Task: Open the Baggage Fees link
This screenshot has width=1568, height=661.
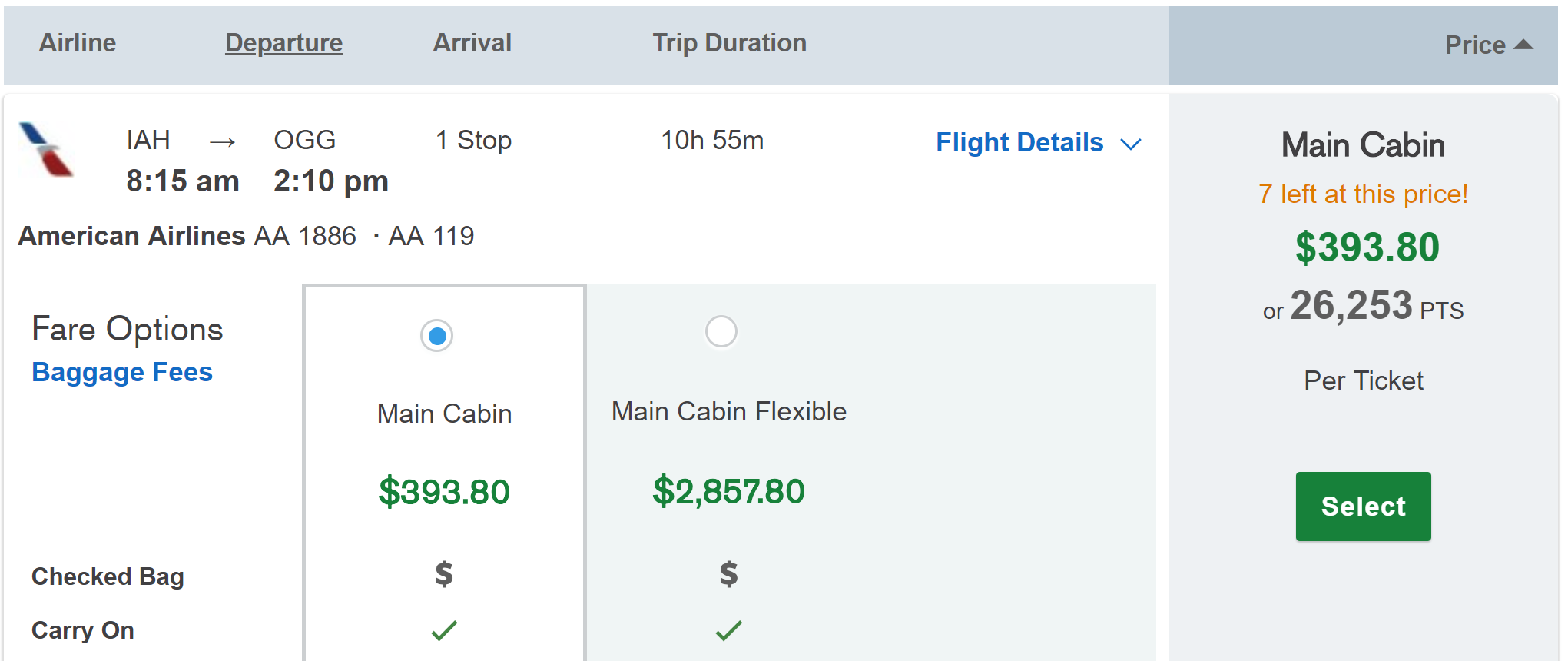Action: click(122, 372)
